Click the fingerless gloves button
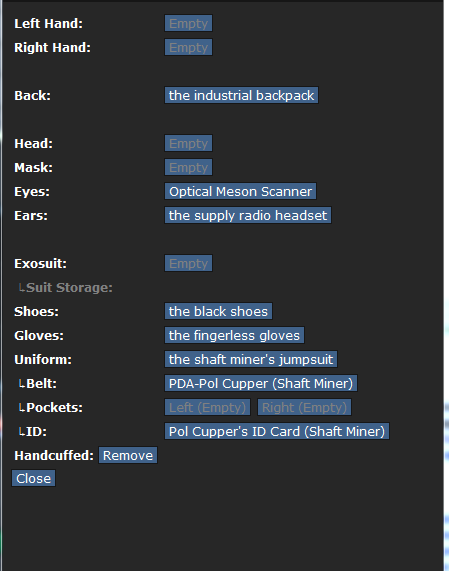This screenshot has height=571, width=449. coord(234,335)
